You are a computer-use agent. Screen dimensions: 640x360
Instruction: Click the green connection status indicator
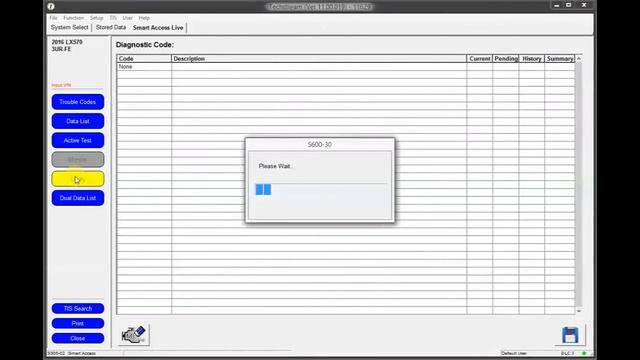click(x=584, y=353)
